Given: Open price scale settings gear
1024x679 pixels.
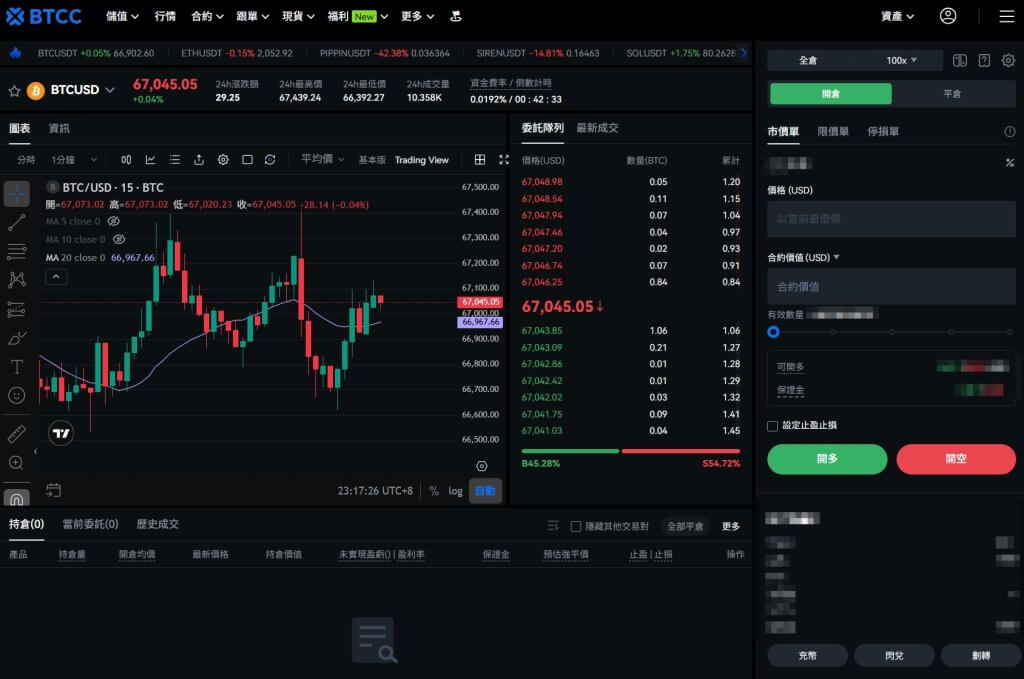Looking at the screenshot, I should [x=481, y=466].
